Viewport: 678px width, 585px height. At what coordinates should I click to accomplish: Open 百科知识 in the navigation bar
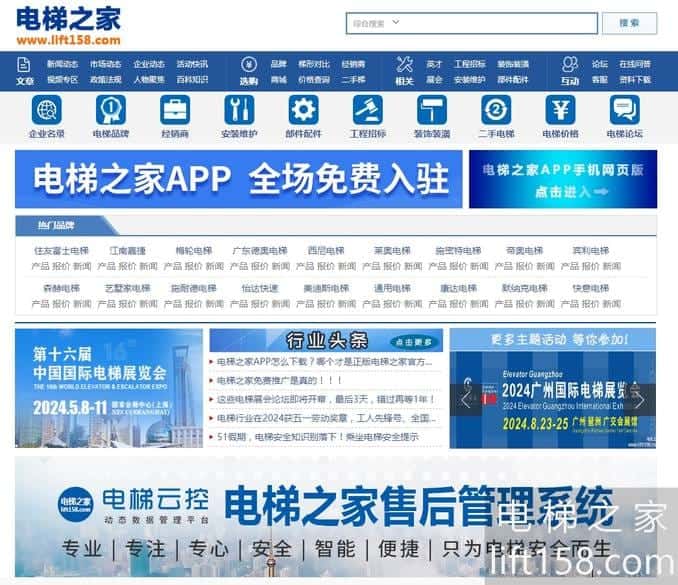[x=192, y=80]
